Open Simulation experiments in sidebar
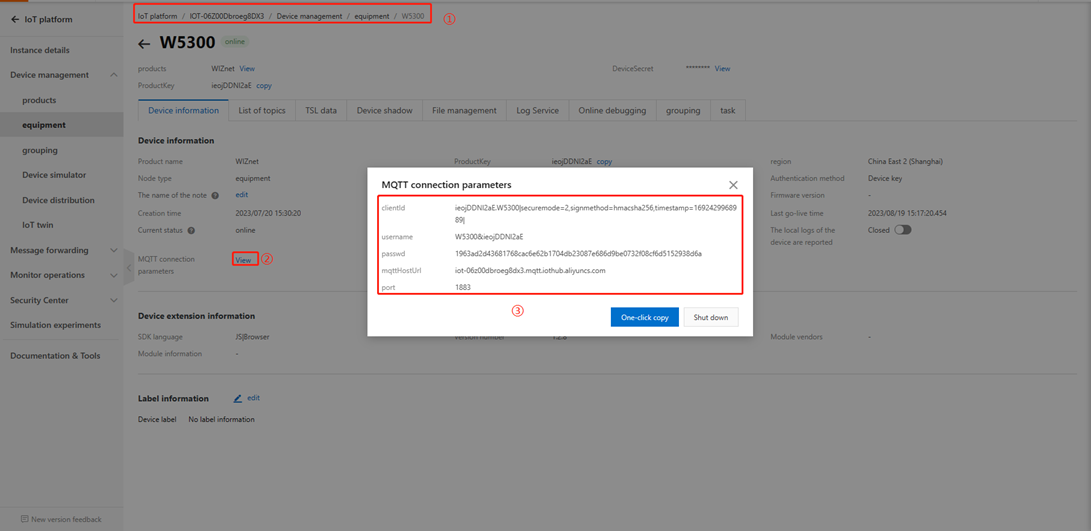This screenshot has height=531, width=1091. [55, 325]
